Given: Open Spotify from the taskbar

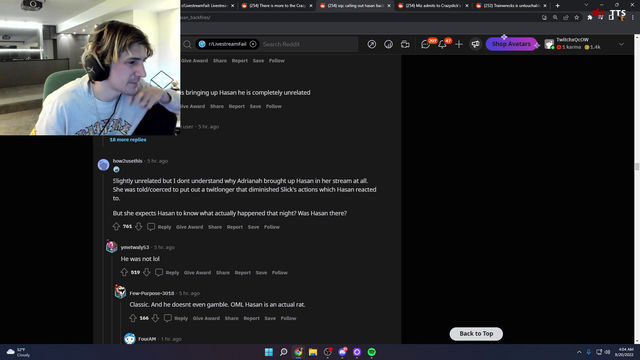Looking at the screenshot, I should (x=371, y=352).
